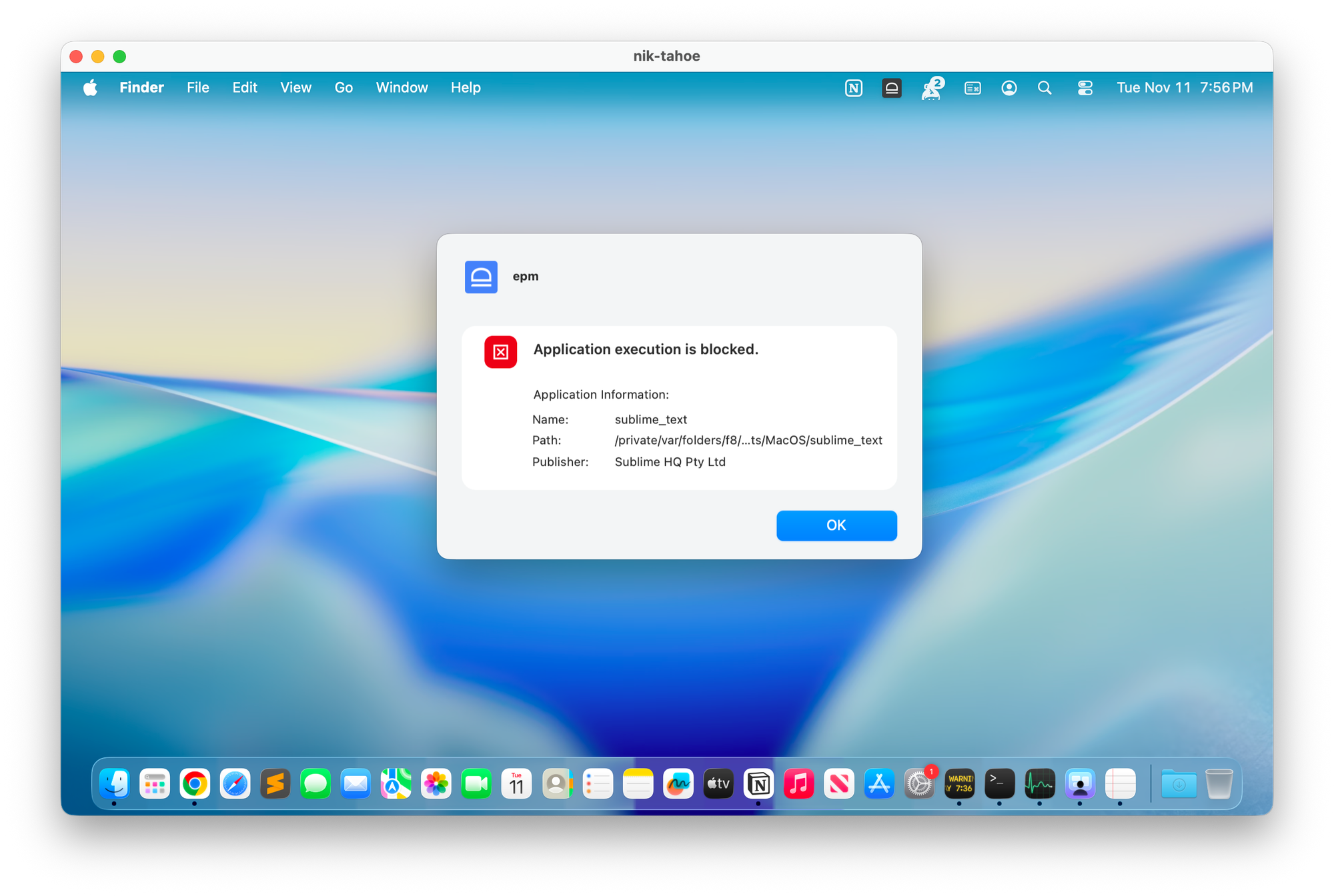Open the Window menu

(402, 88)
